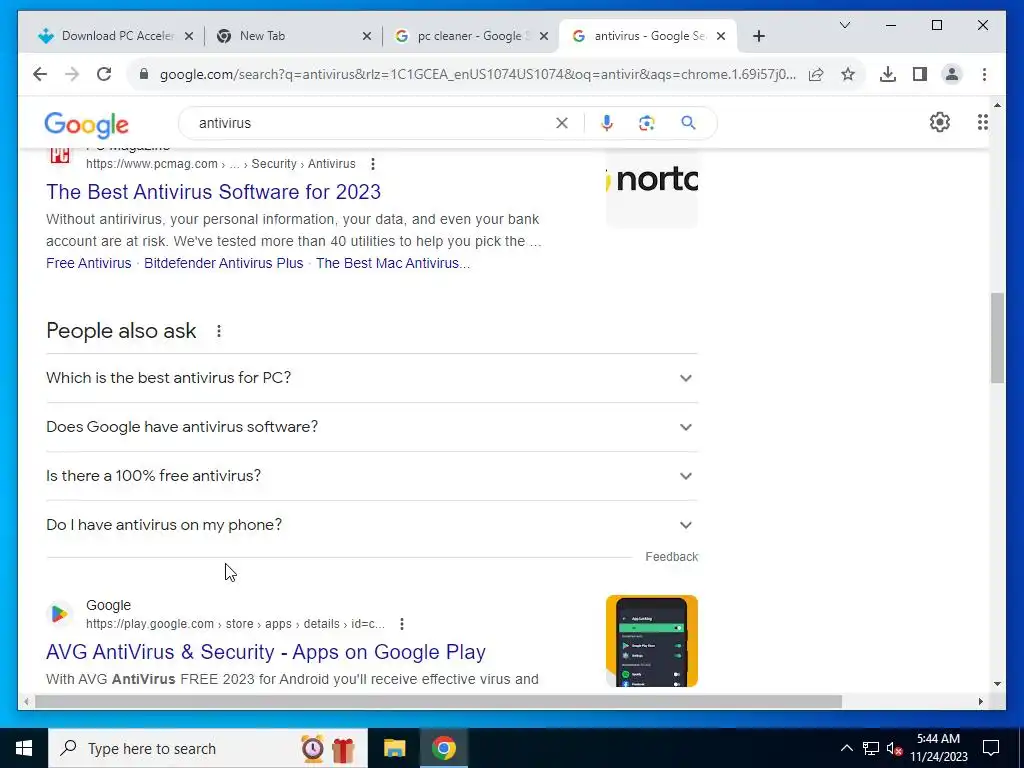1024x768 pixels.
Task: Select the antivirus Google Search tab
Action: point(647,36)
